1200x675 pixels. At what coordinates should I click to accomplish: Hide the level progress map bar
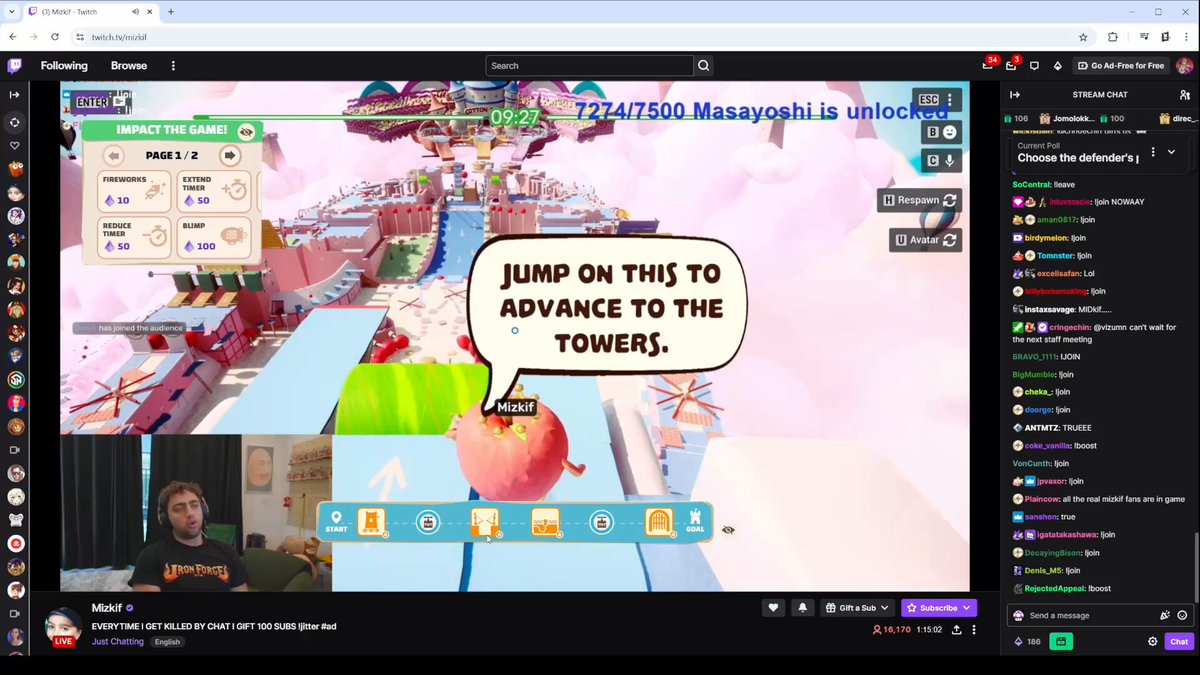coord(728,529)
